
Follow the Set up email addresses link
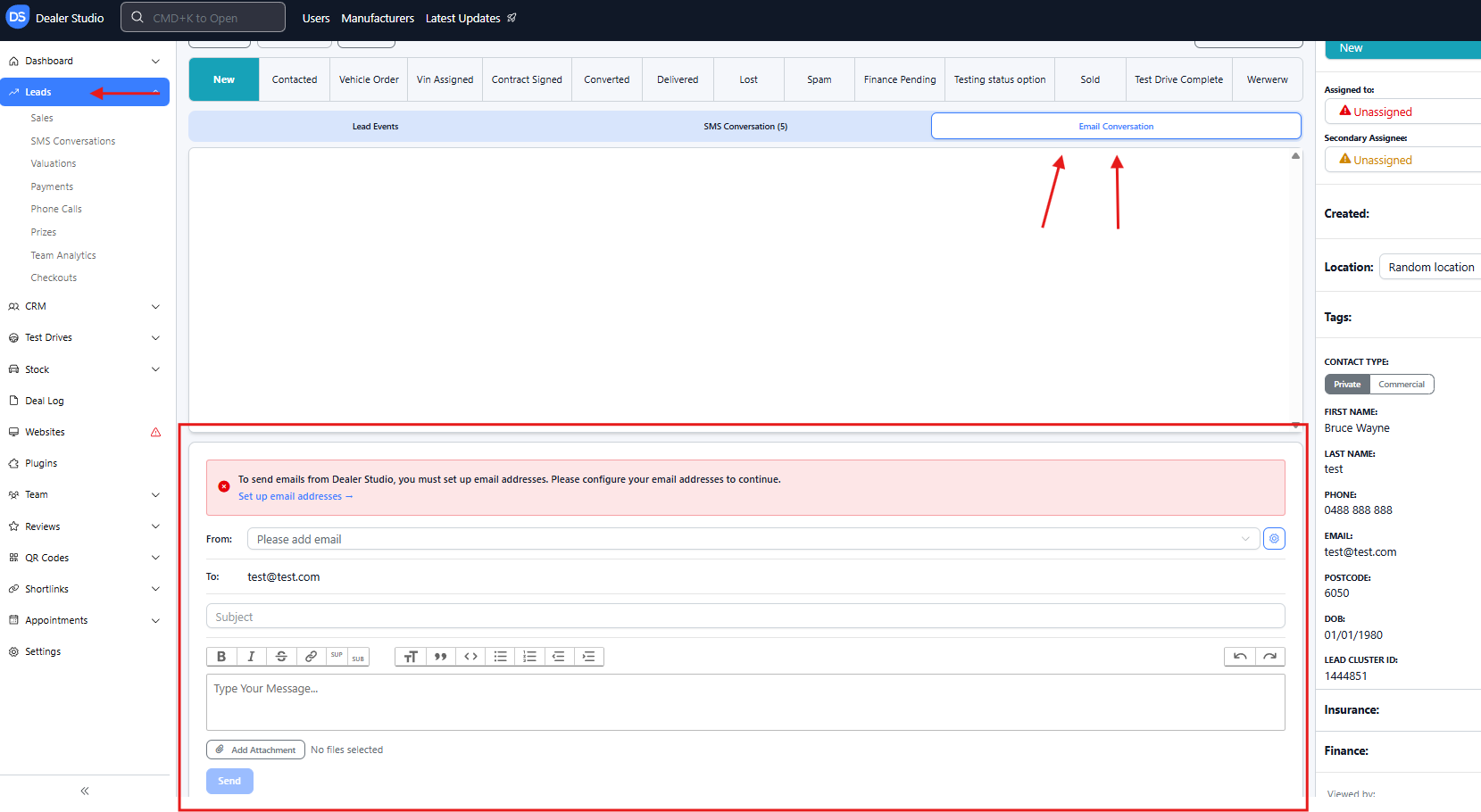pyautogui.click(x=295, y=496)
